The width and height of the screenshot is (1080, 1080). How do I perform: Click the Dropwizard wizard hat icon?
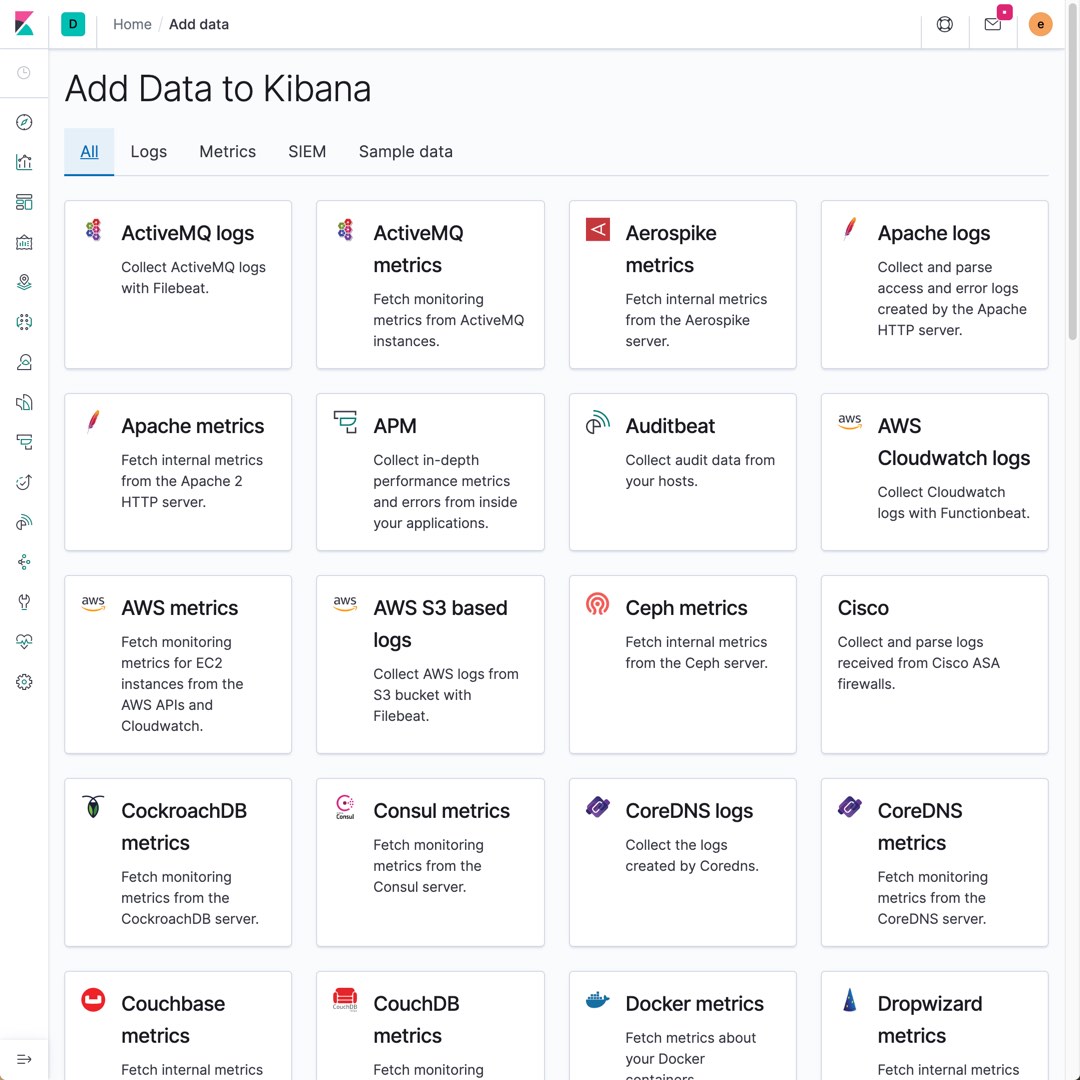850,1000
